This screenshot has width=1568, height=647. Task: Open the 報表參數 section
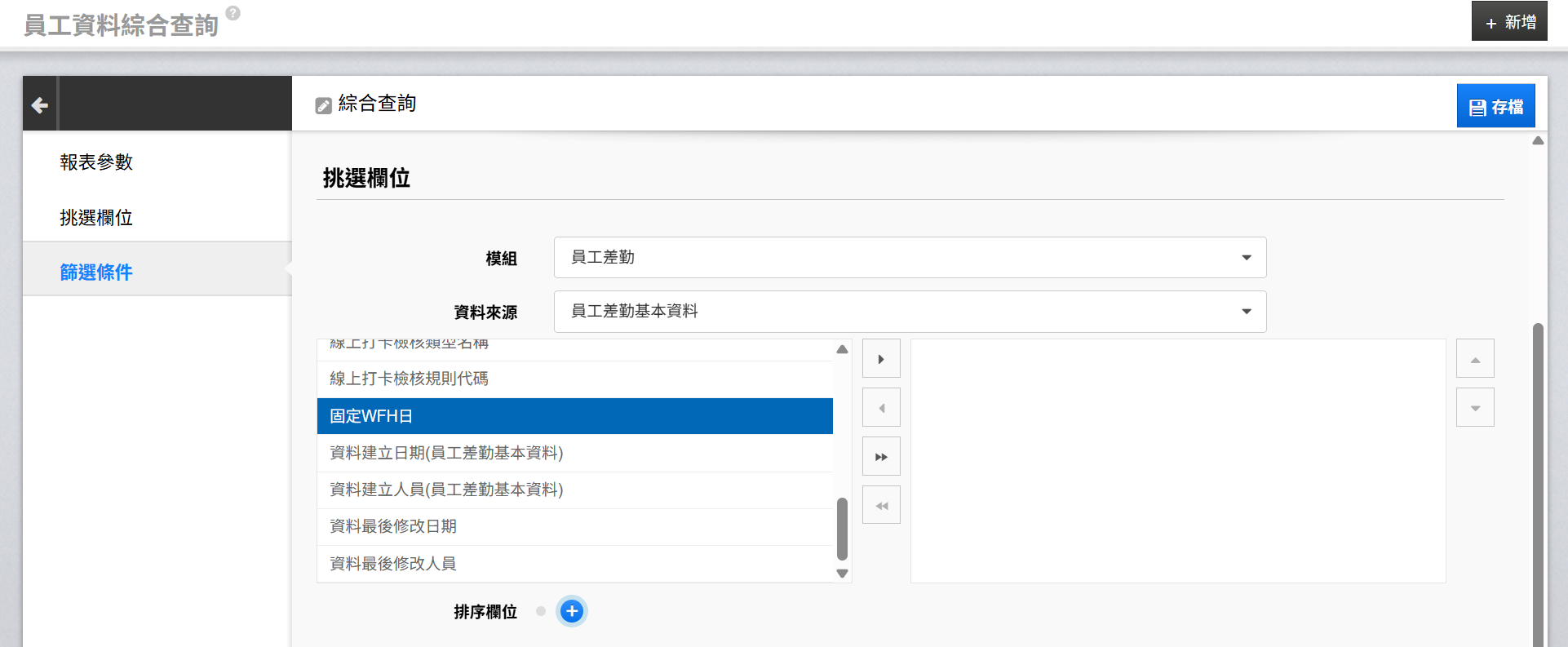(x=96, y=162)
